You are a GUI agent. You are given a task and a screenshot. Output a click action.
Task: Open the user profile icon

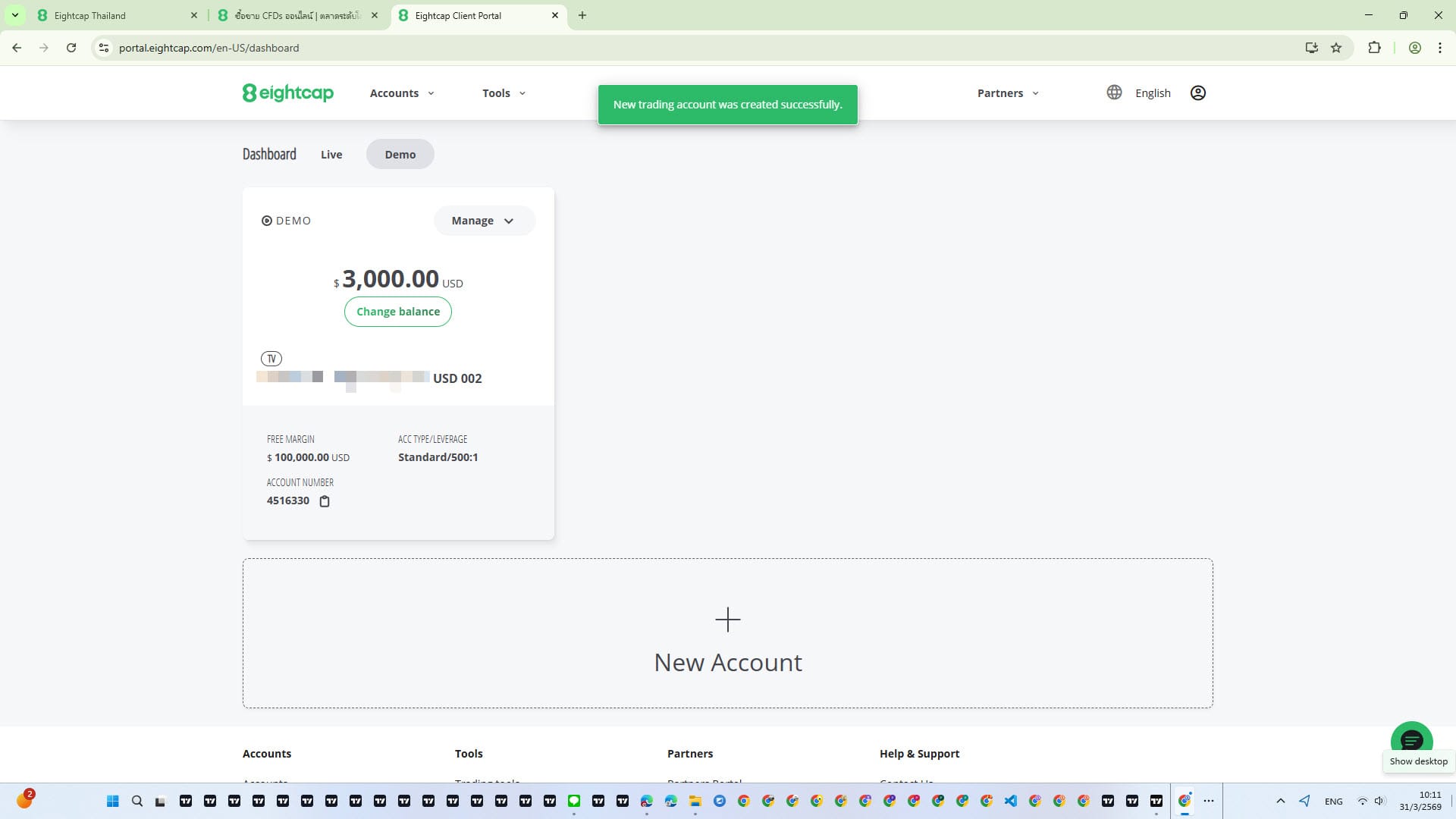[x=1197, y=93]
